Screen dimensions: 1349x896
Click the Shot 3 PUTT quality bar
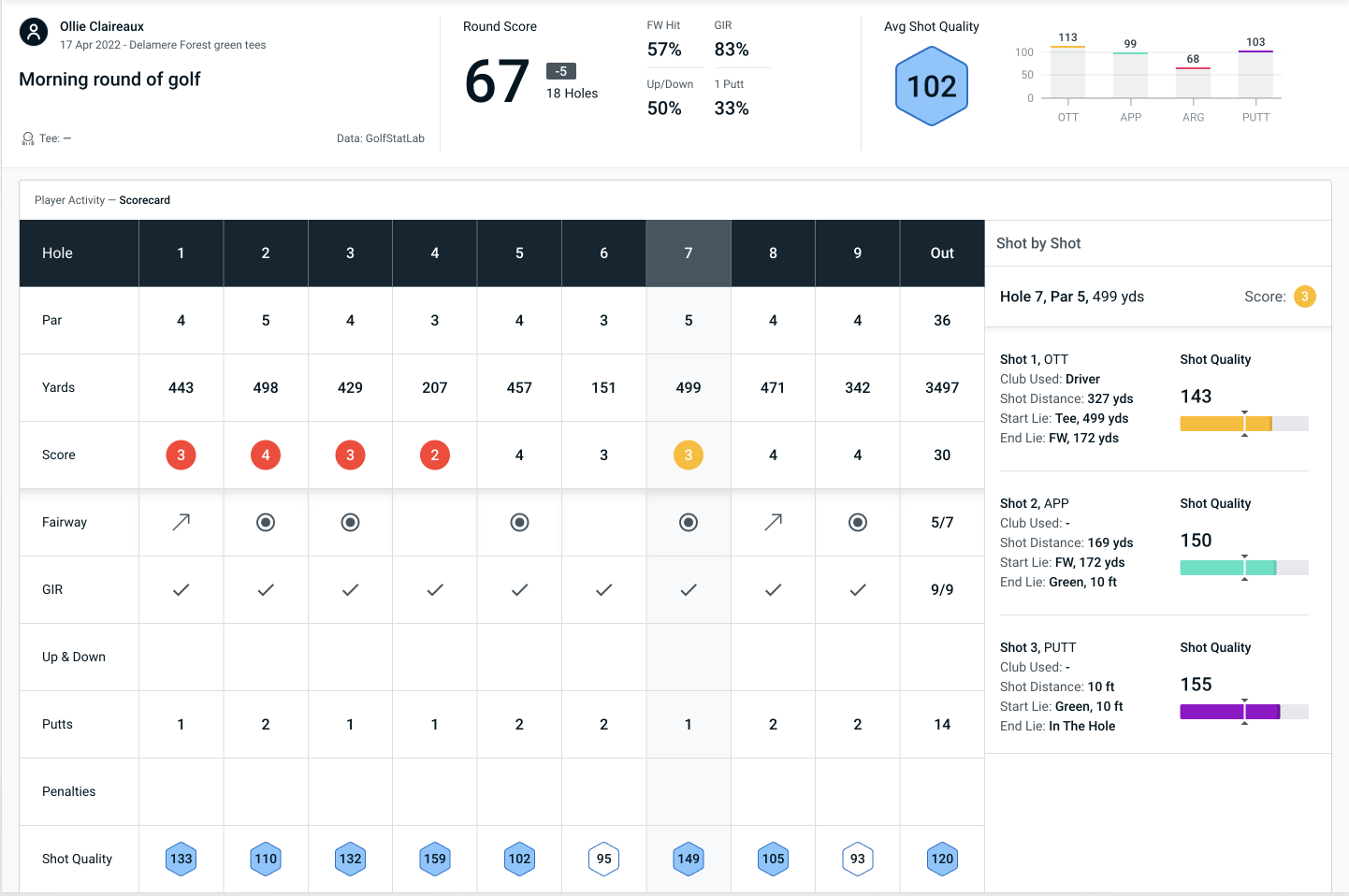pos(1244,712)
